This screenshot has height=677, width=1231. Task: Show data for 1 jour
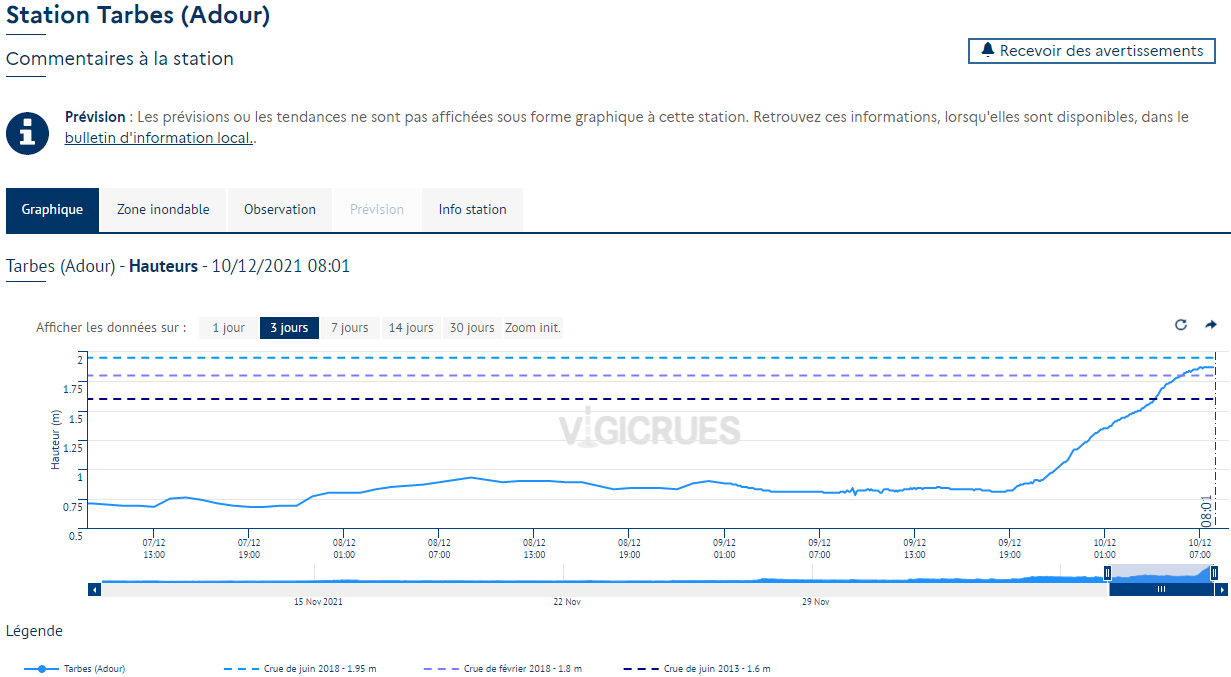[x=228, y=328]
